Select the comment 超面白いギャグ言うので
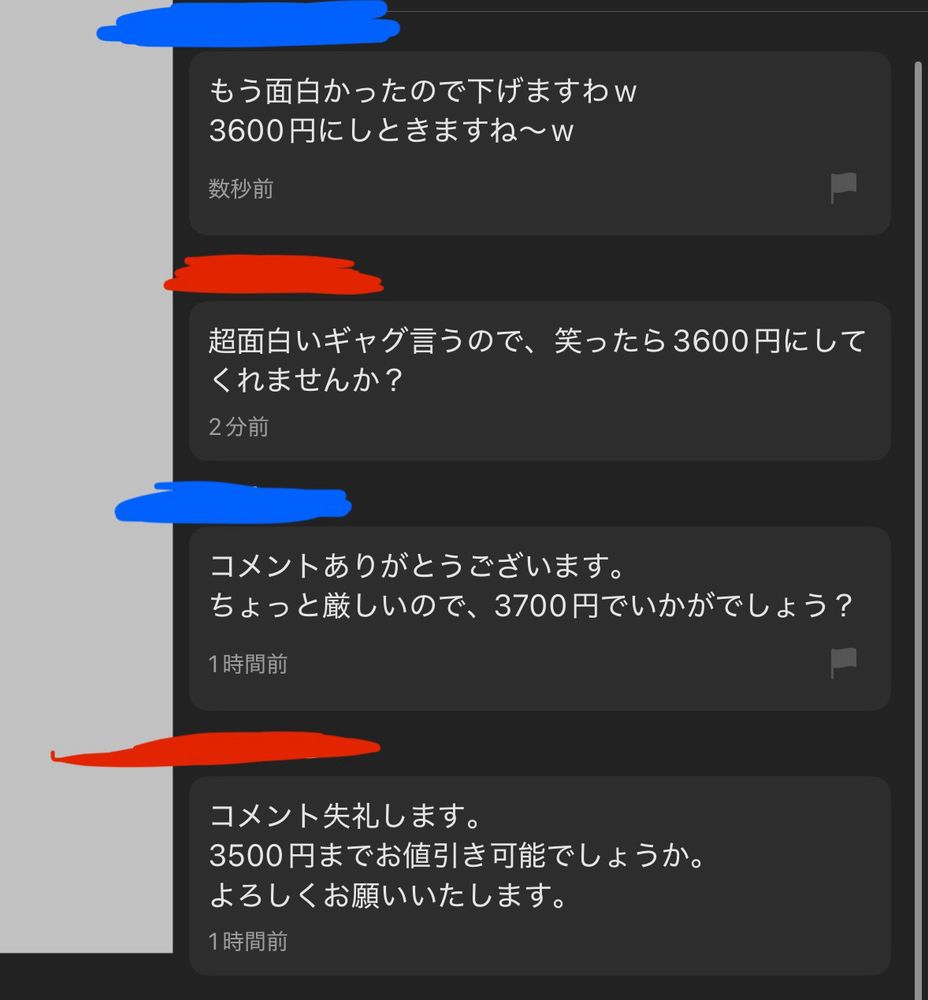Screen dimensions: 928x1000 [x=540, y=381]
